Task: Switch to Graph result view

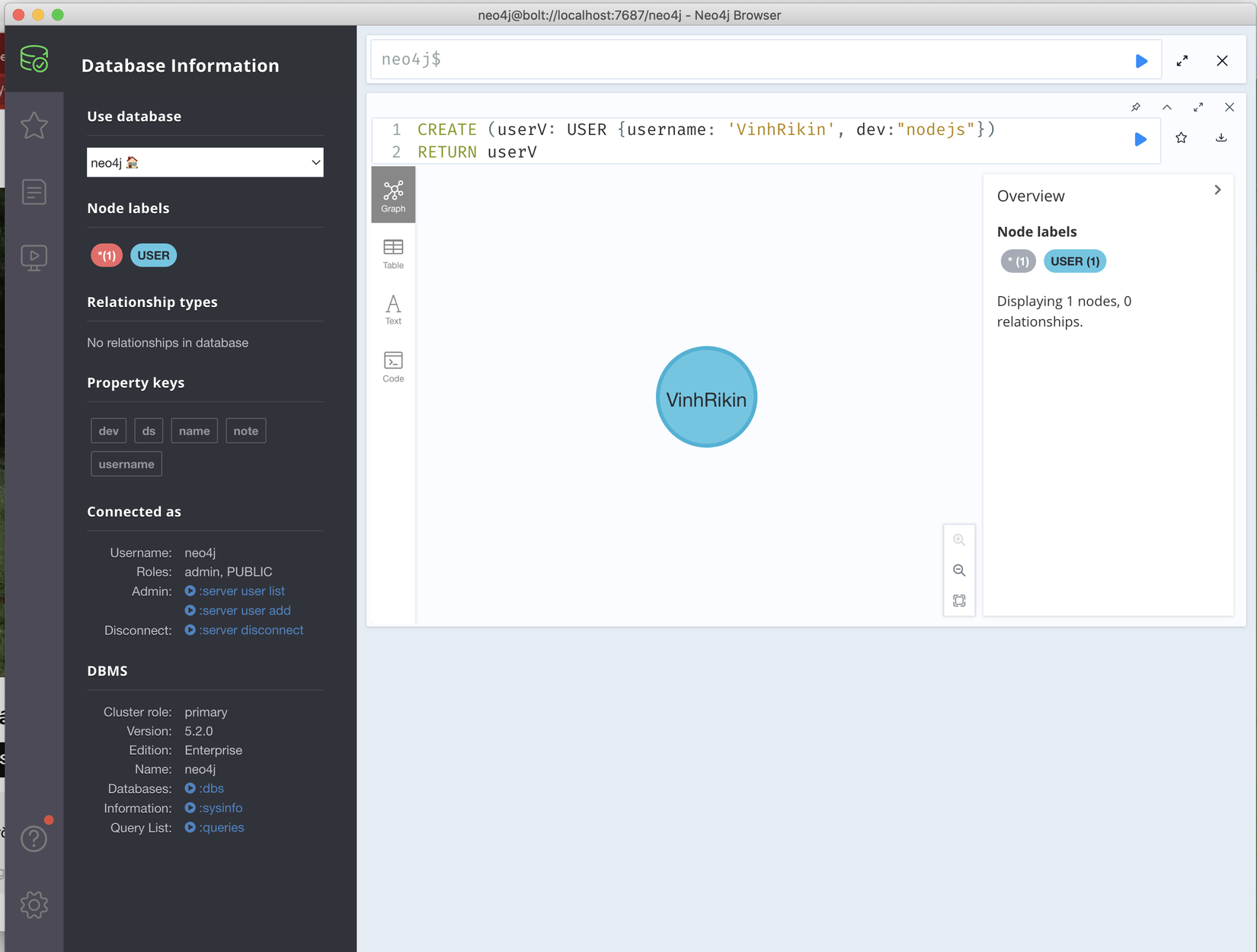Action: tap(393, 196)
